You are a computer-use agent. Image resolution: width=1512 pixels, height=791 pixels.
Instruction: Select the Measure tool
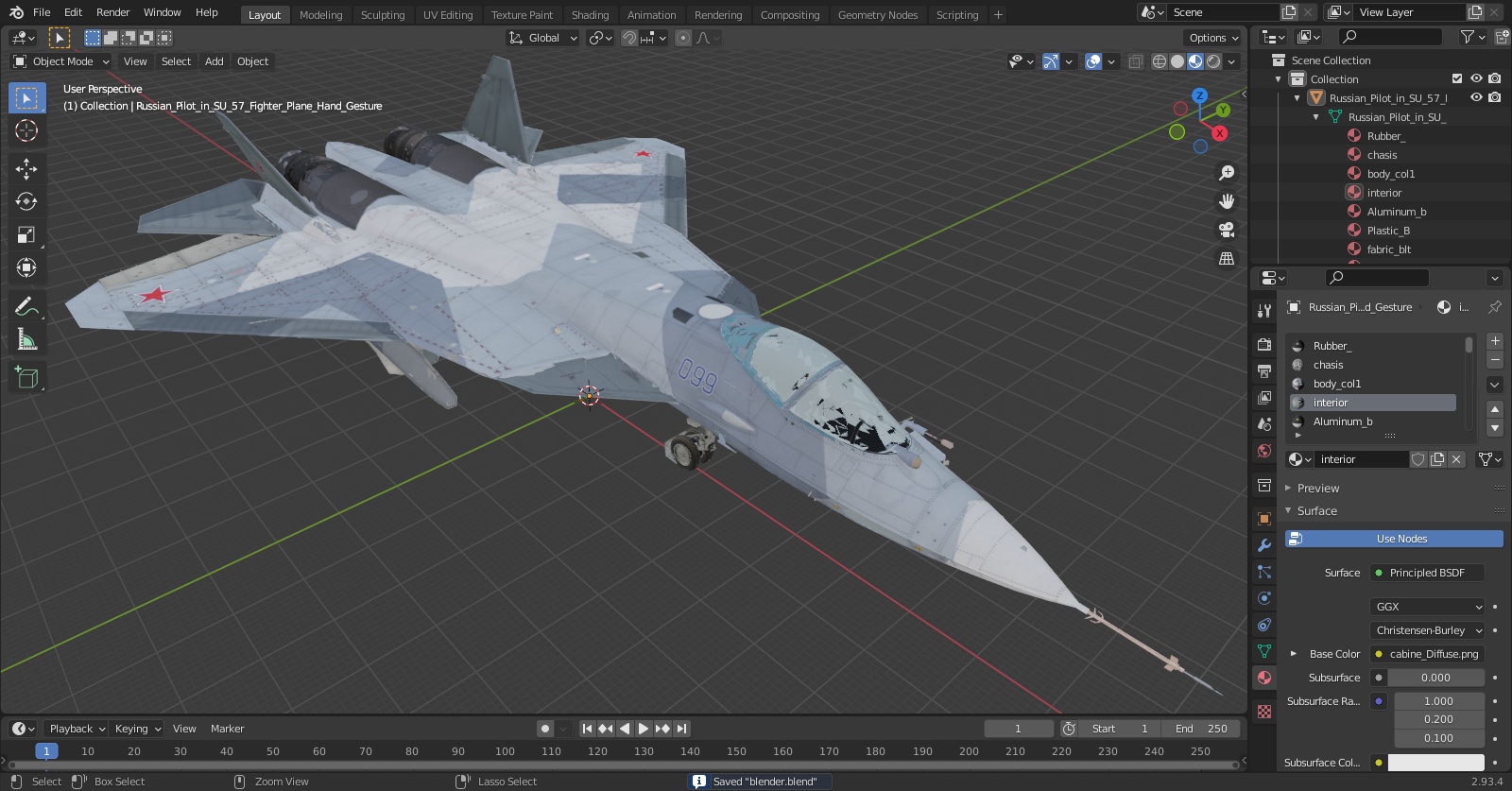(x=26, y=339)
